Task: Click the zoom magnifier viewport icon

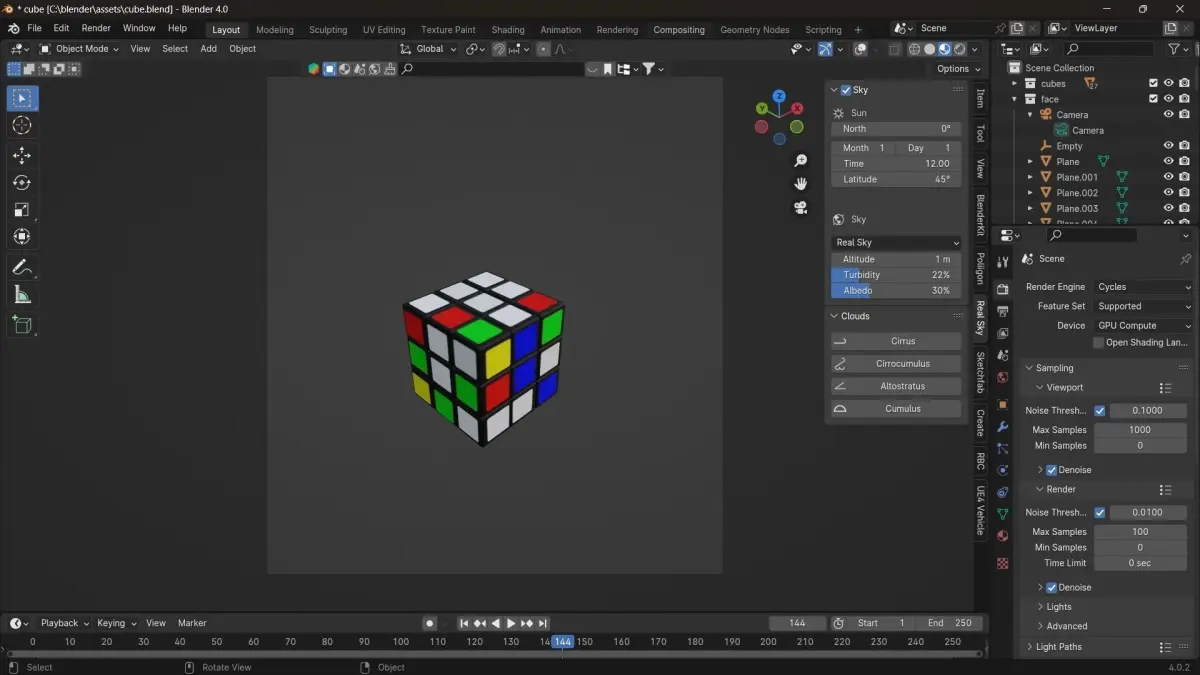Action: click(x=800, y=161)
